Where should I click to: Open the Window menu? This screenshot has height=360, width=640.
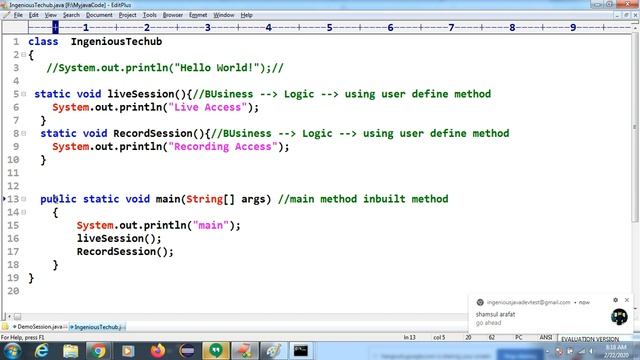224,15
